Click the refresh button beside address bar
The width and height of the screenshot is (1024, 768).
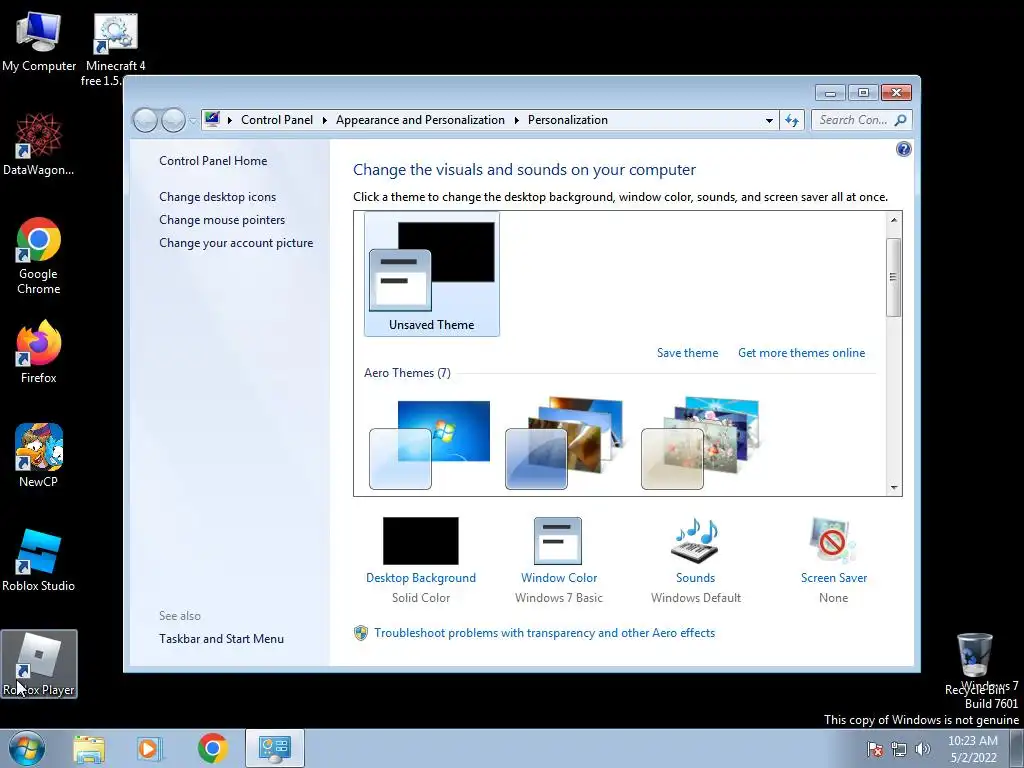pos(792,120)
